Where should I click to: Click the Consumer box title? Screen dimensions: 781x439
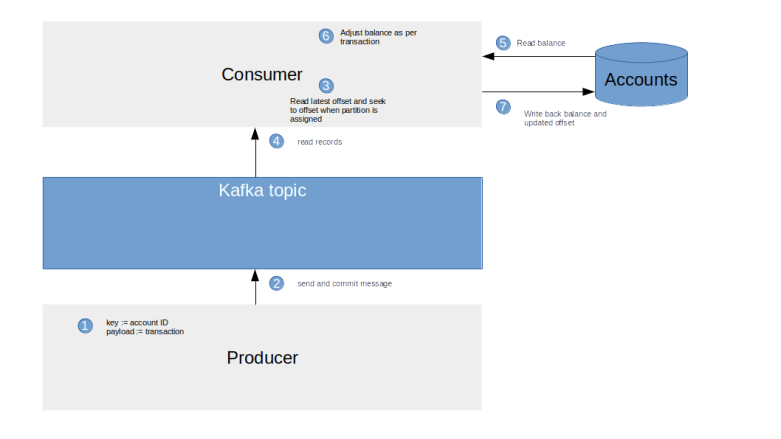click(261, 75)
